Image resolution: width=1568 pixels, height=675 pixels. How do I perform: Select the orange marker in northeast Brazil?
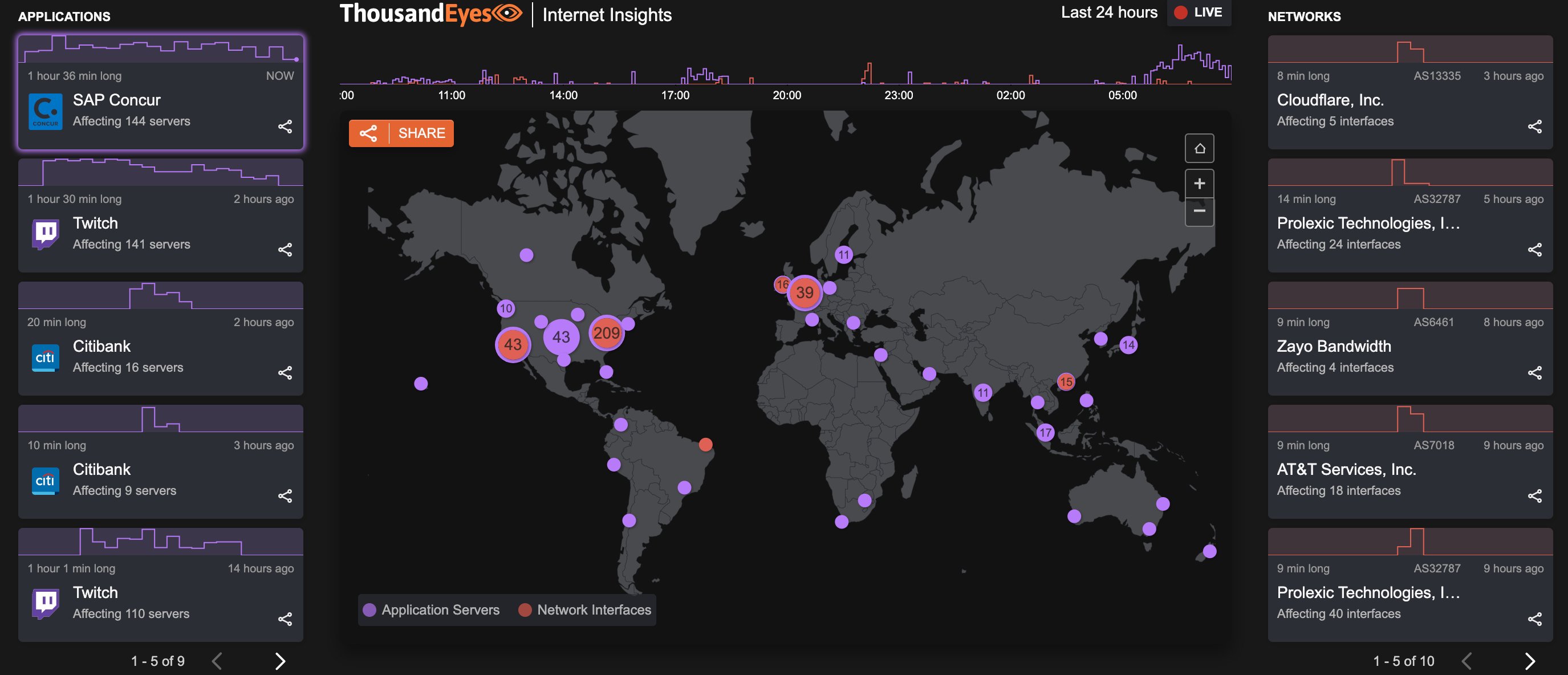705,444
